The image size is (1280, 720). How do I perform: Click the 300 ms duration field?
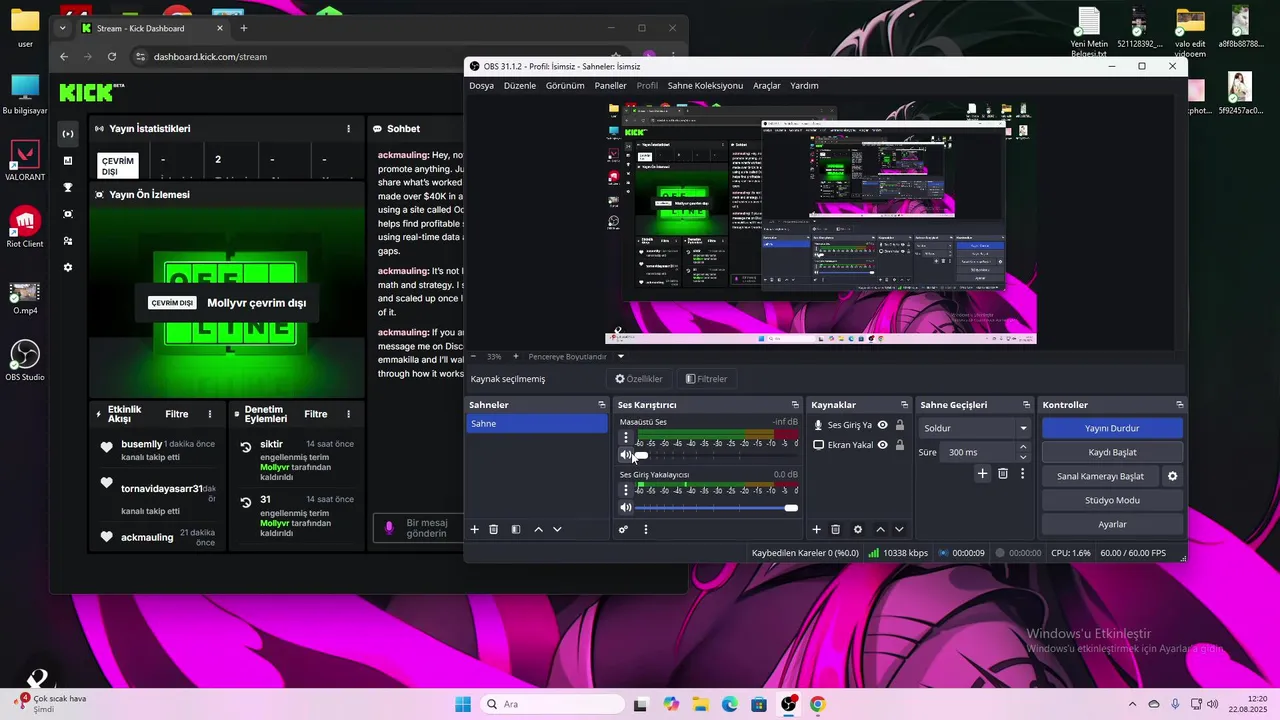click(x=978, y=452)
